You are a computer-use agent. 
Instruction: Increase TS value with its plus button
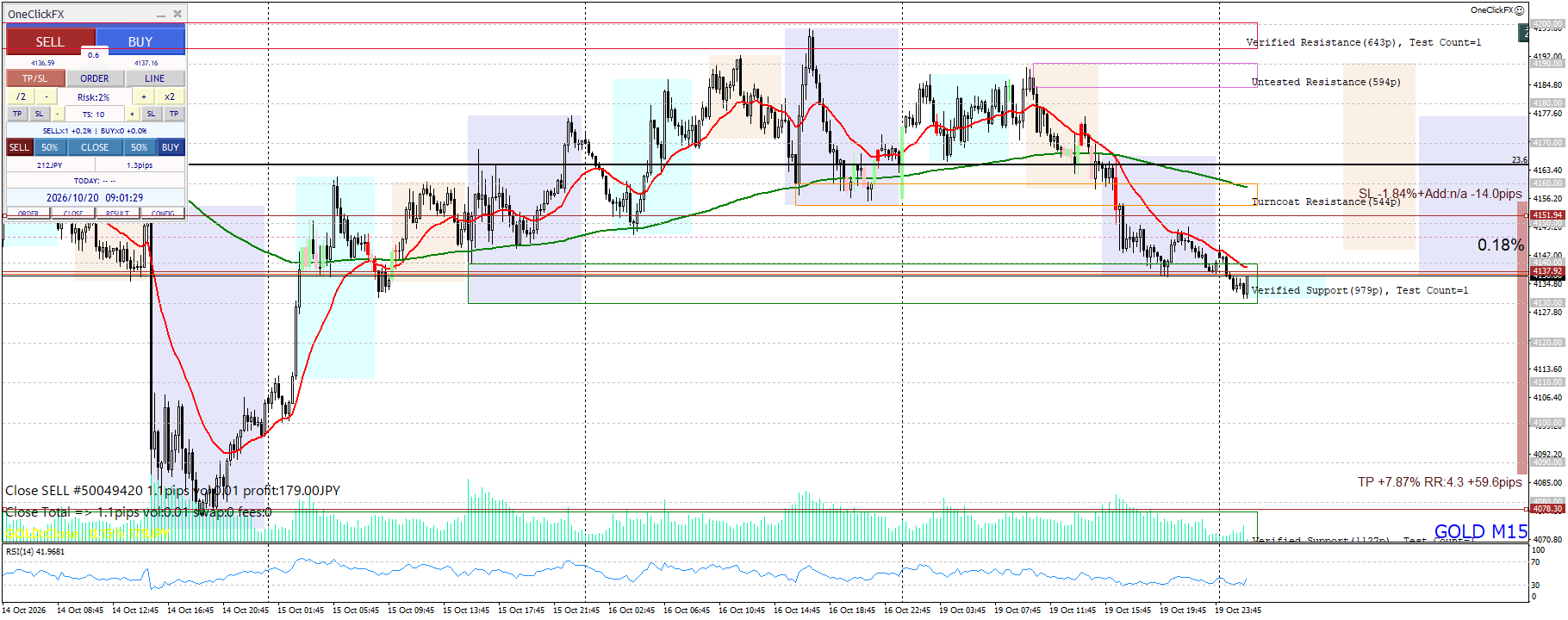[x=132, y=114]
